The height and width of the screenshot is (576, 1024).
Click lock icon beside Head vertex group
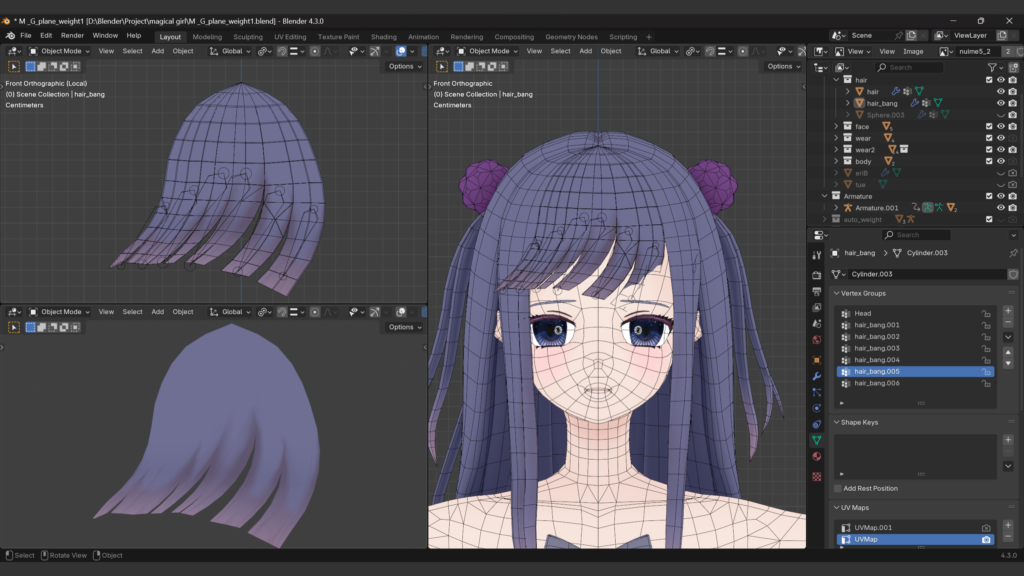coord(986,314)
